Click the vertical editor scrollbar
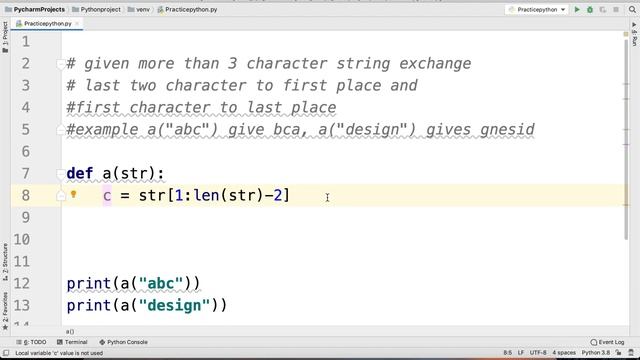The image size is (640, 360). (x=626, y=139)
